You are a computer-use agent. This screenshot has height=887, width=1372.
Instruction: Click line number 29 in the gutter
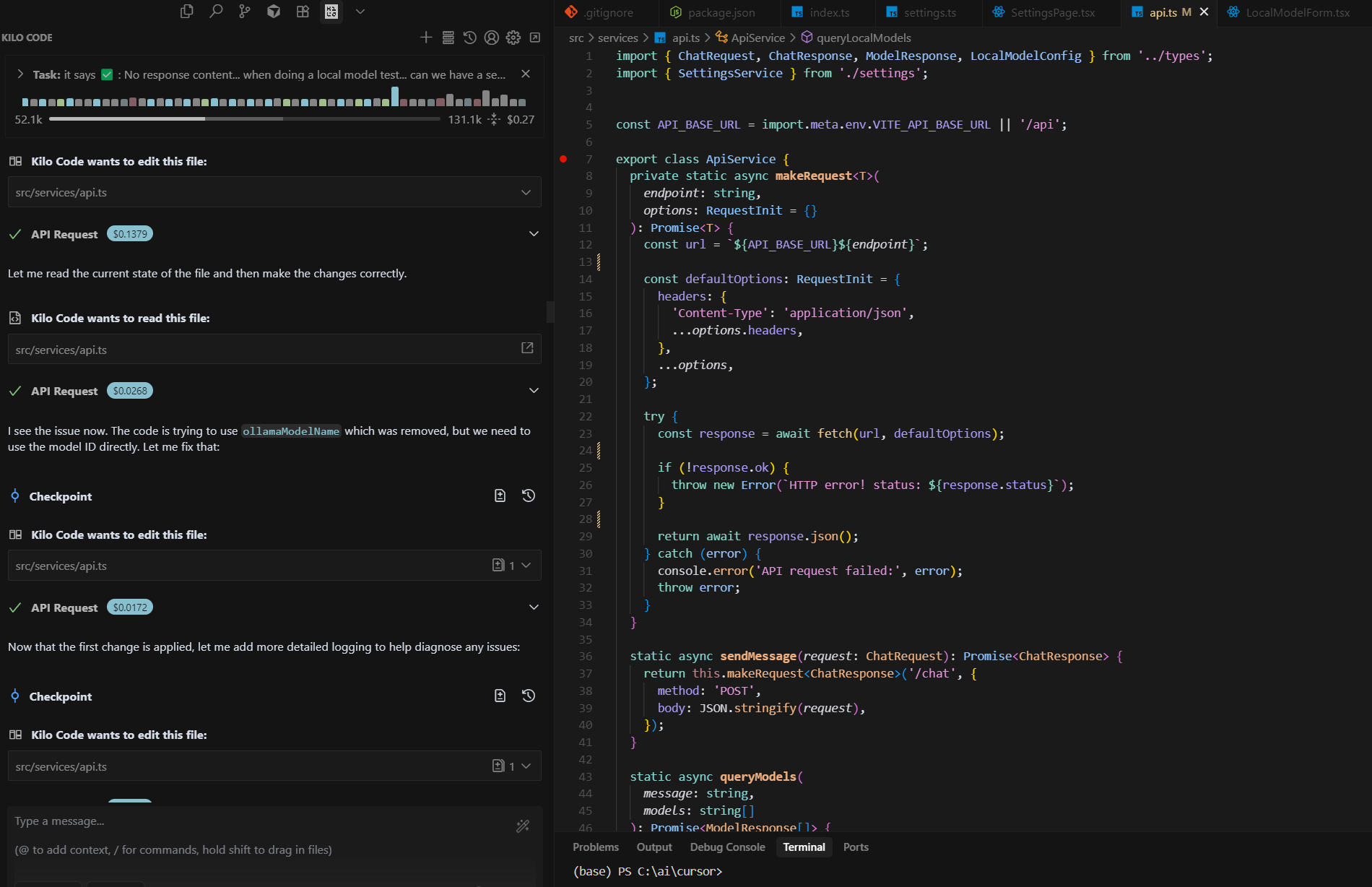click(x=586, y=536)
